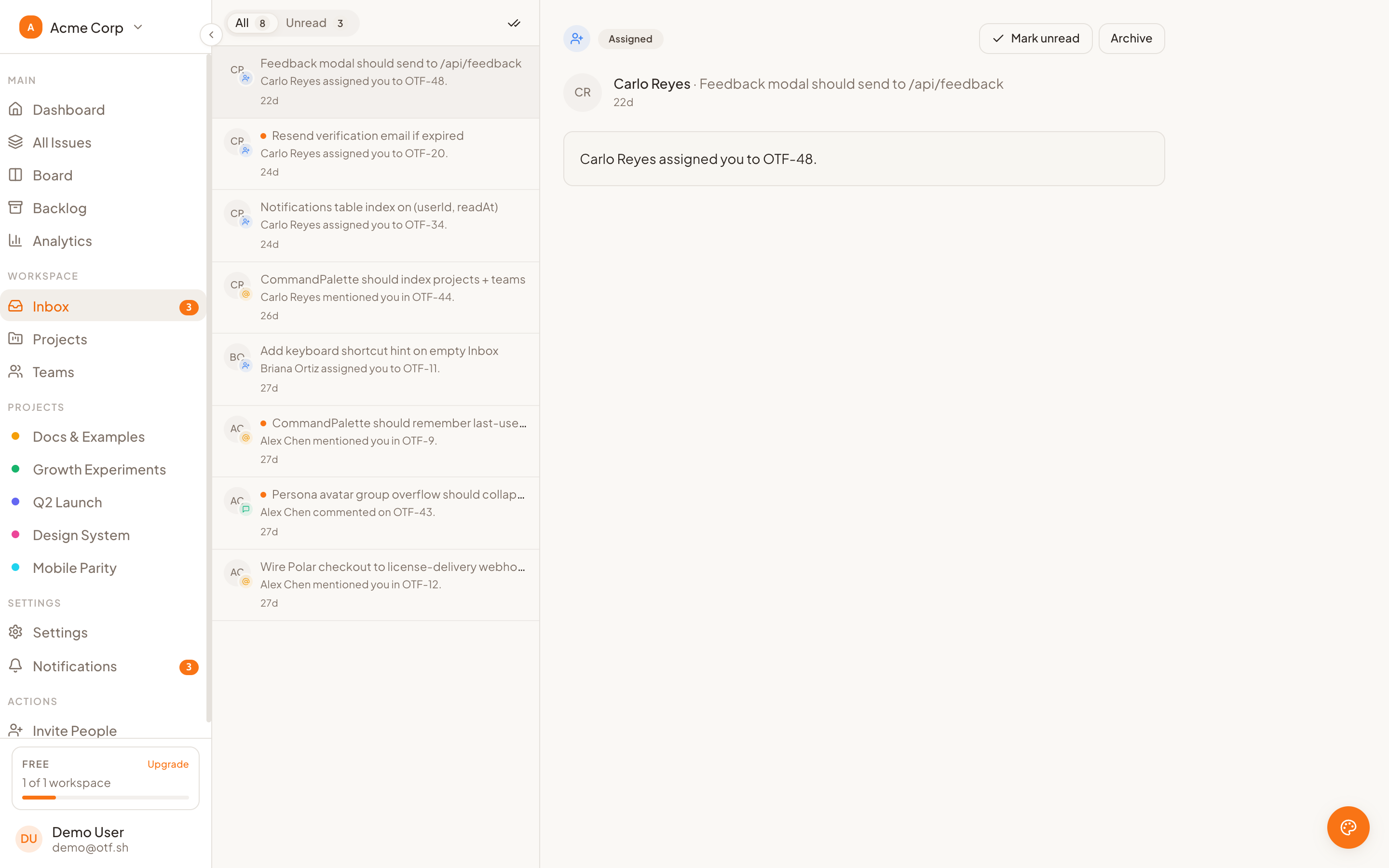Click the Projects folder icon

click(15, 339)
